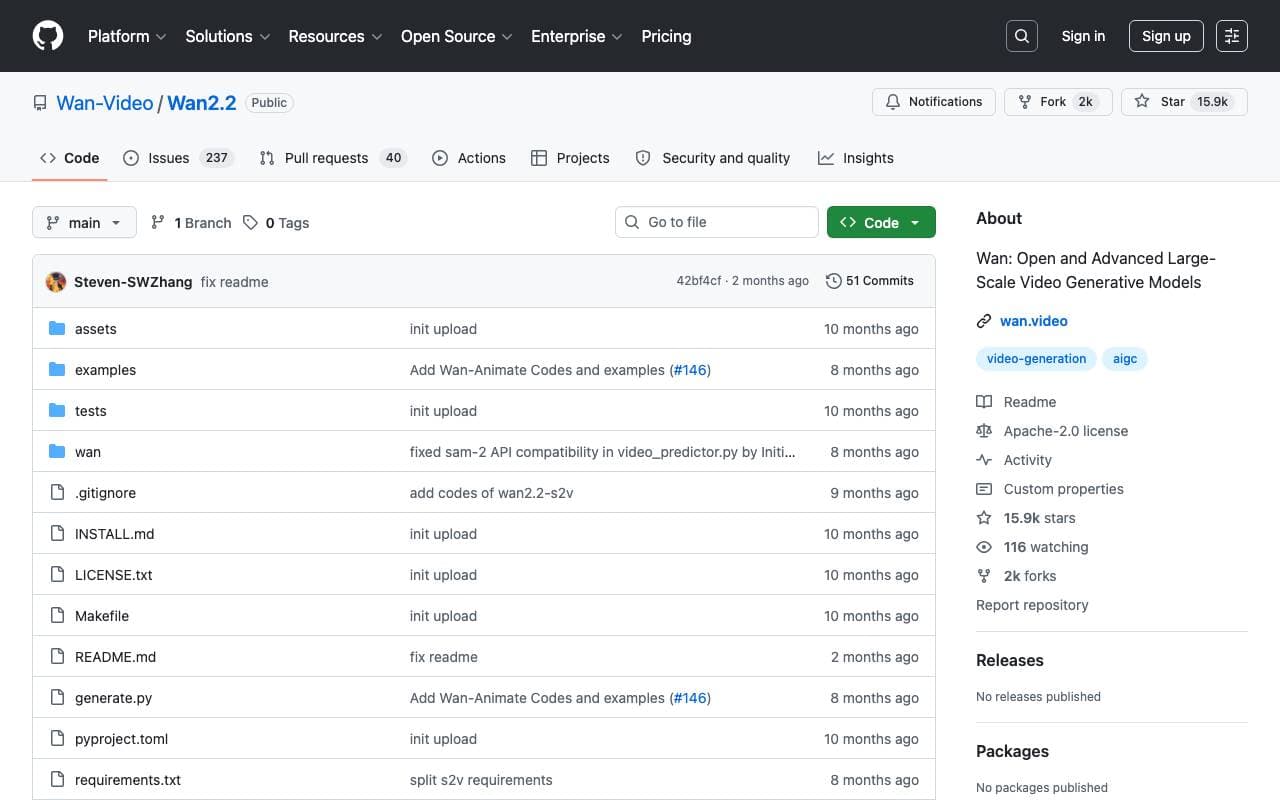This screenshot has height=800, width=1280.
Task: Open the Actions tab
Action: [x=469, y=158]
